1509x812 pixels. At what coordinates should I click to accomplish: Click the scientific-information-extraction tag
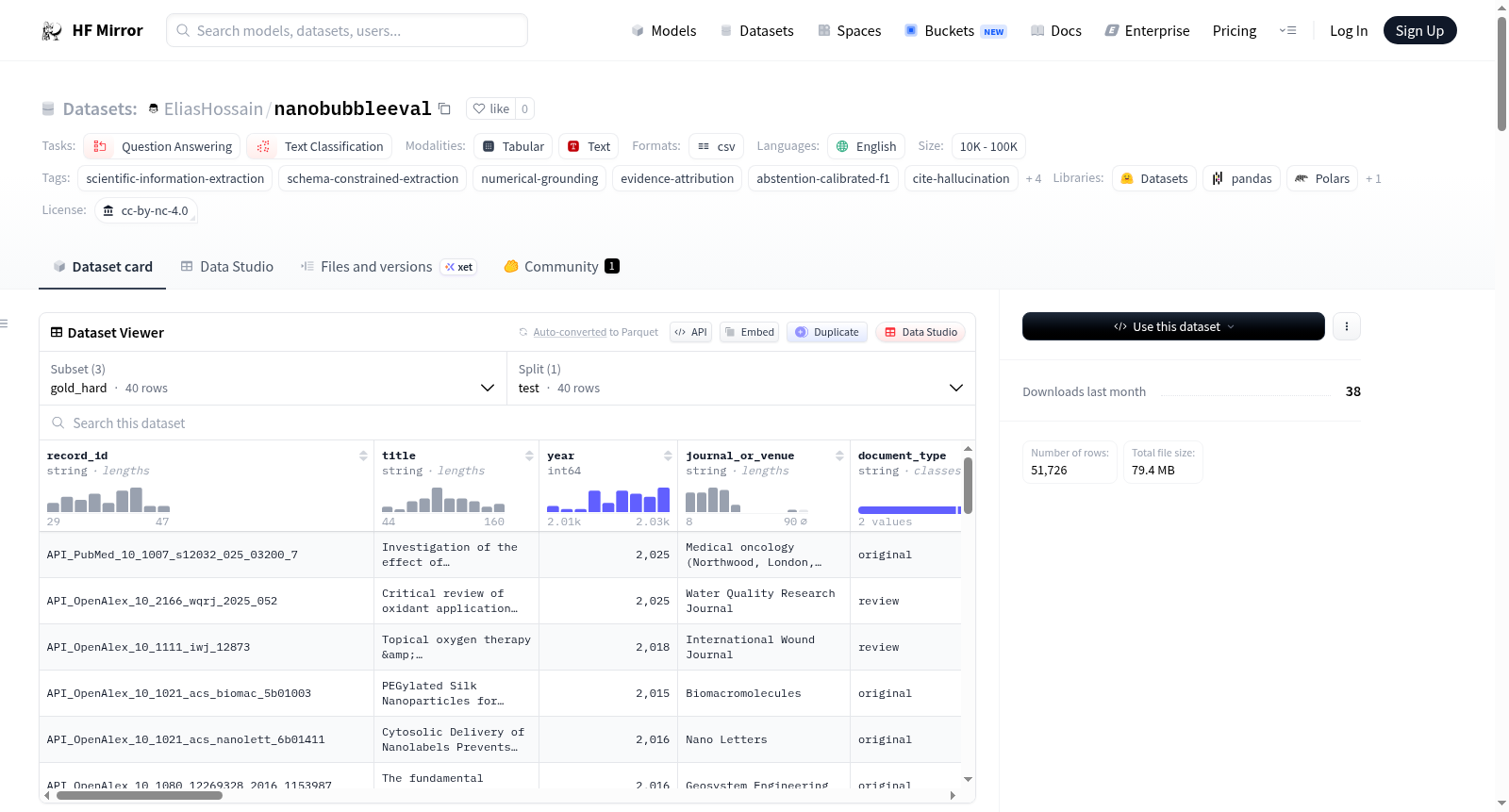tap(175, 178)
